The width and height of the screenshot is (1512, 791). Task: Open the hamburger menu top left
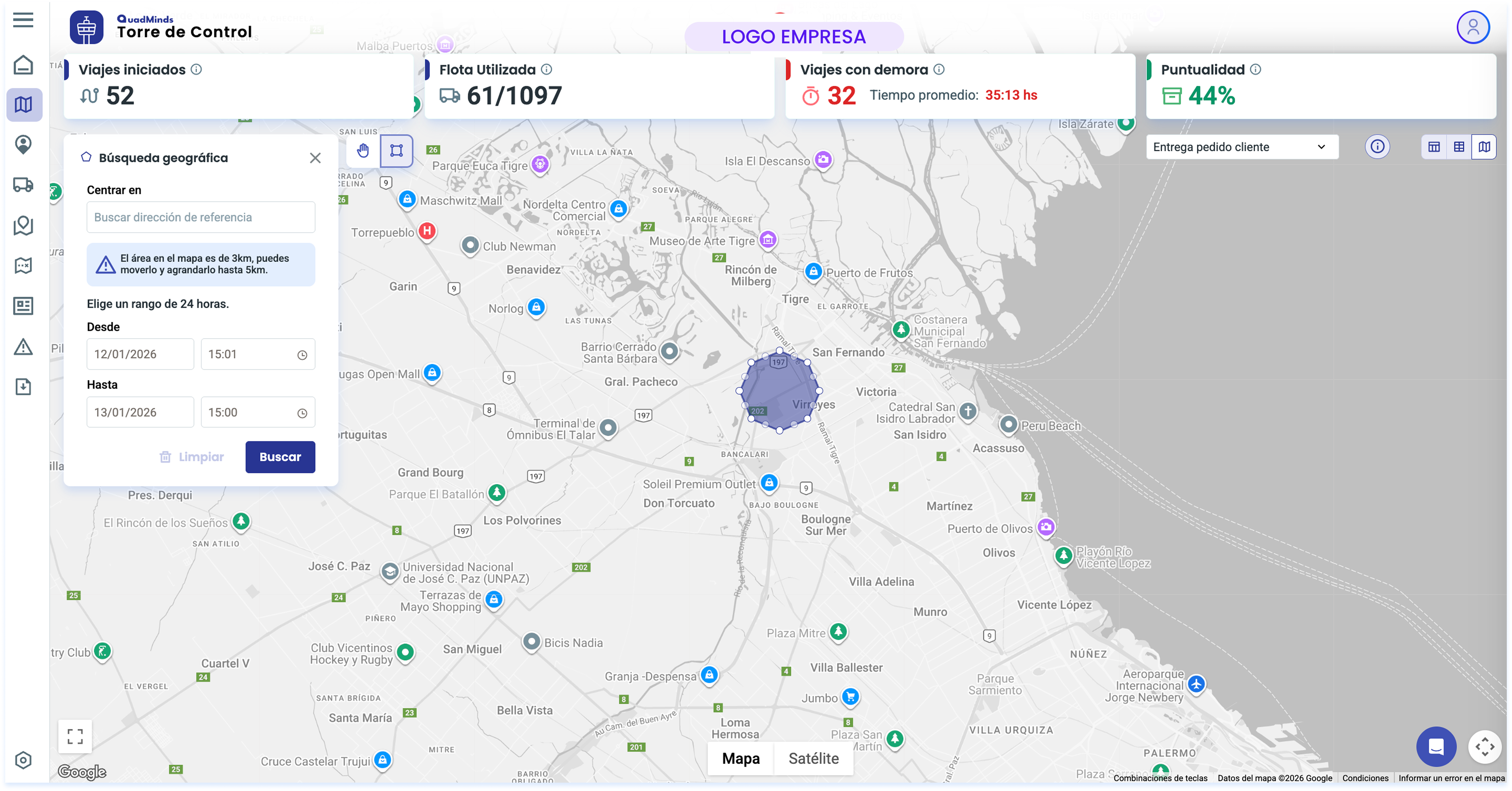23,19
